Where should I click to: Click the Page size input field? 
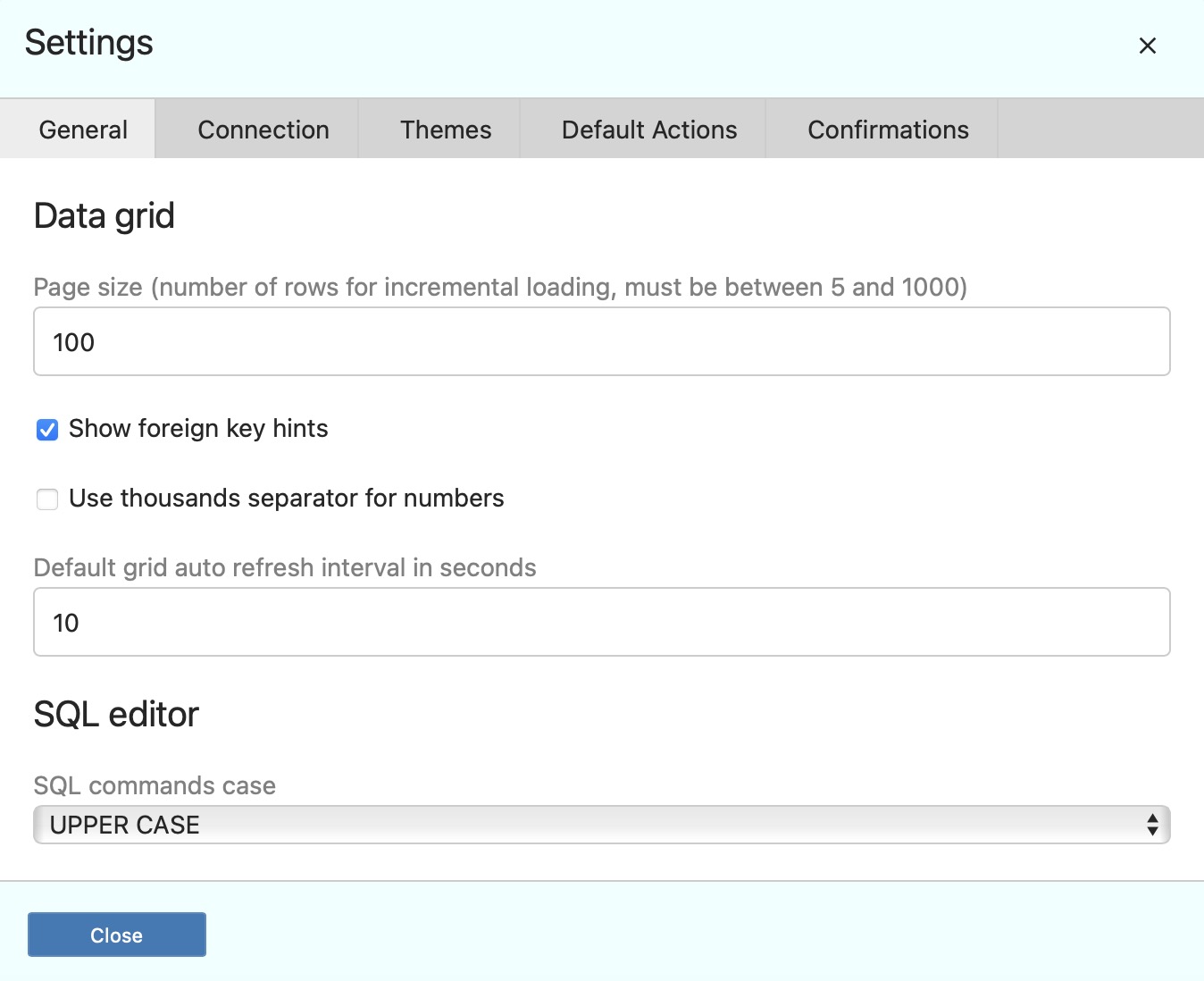coord(601,342)
